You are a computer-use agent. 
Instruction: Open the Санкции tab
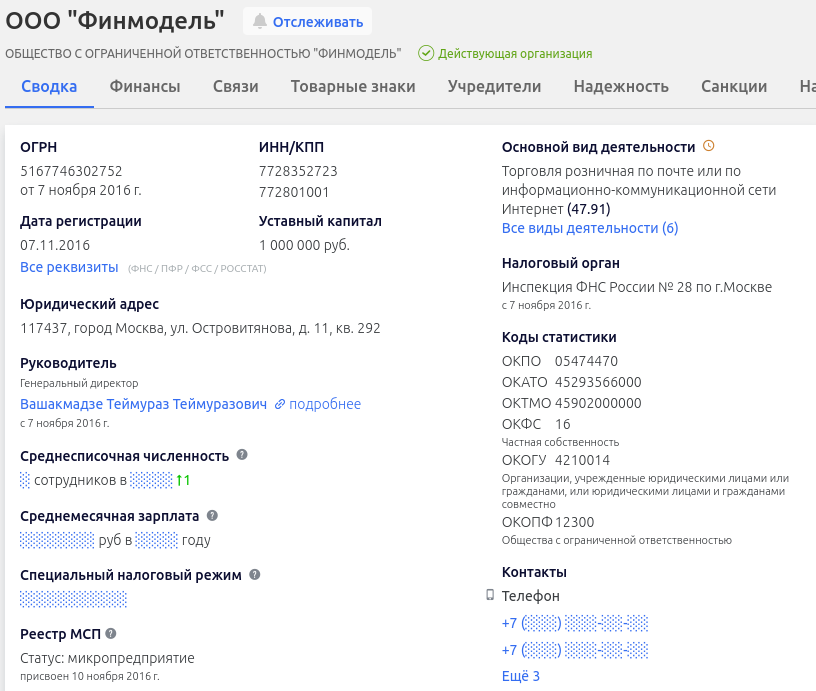coord(734,87)
